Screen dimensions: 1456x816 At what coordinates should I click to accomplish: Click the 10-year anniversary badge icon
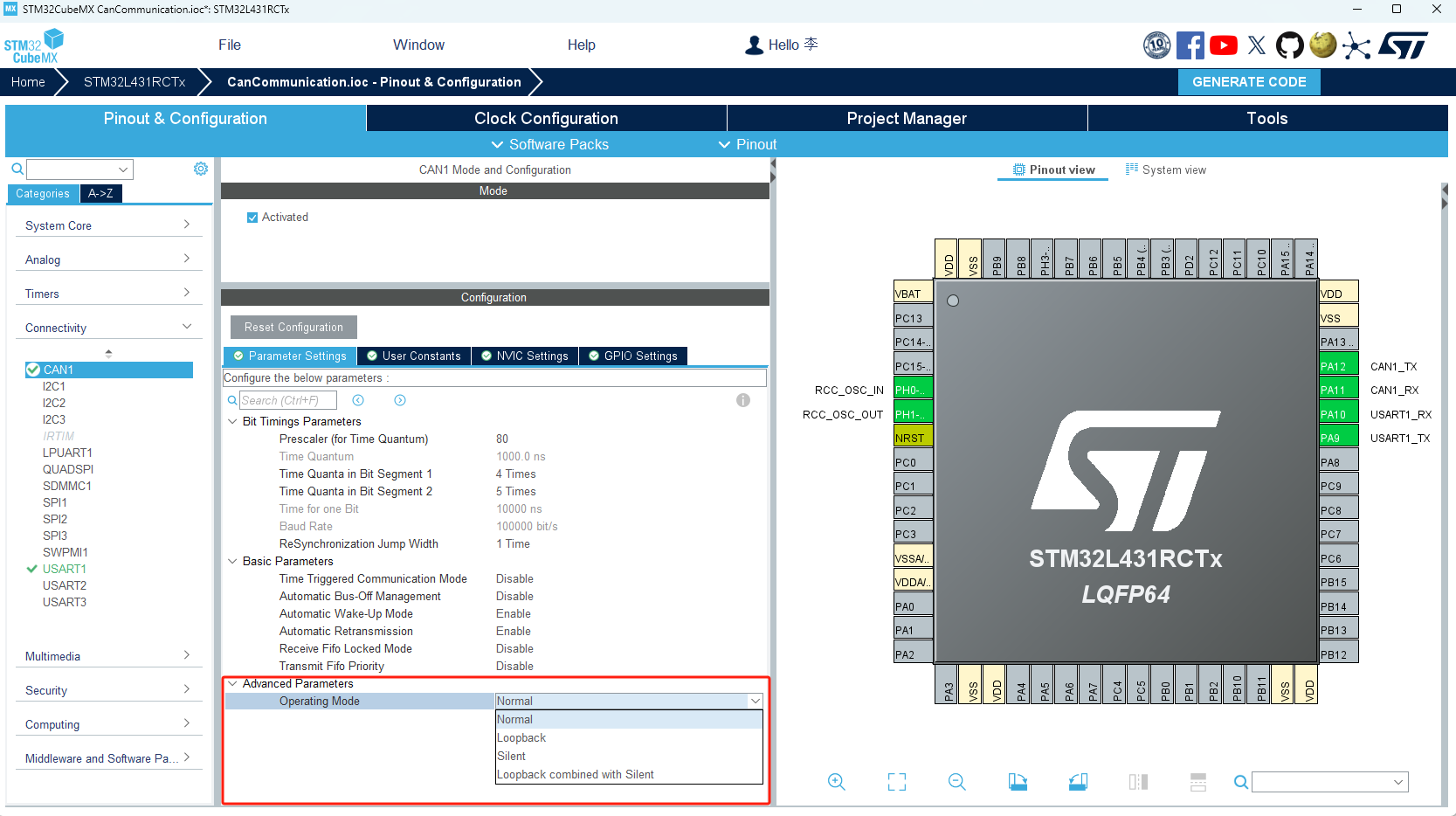pos(1157,45)
